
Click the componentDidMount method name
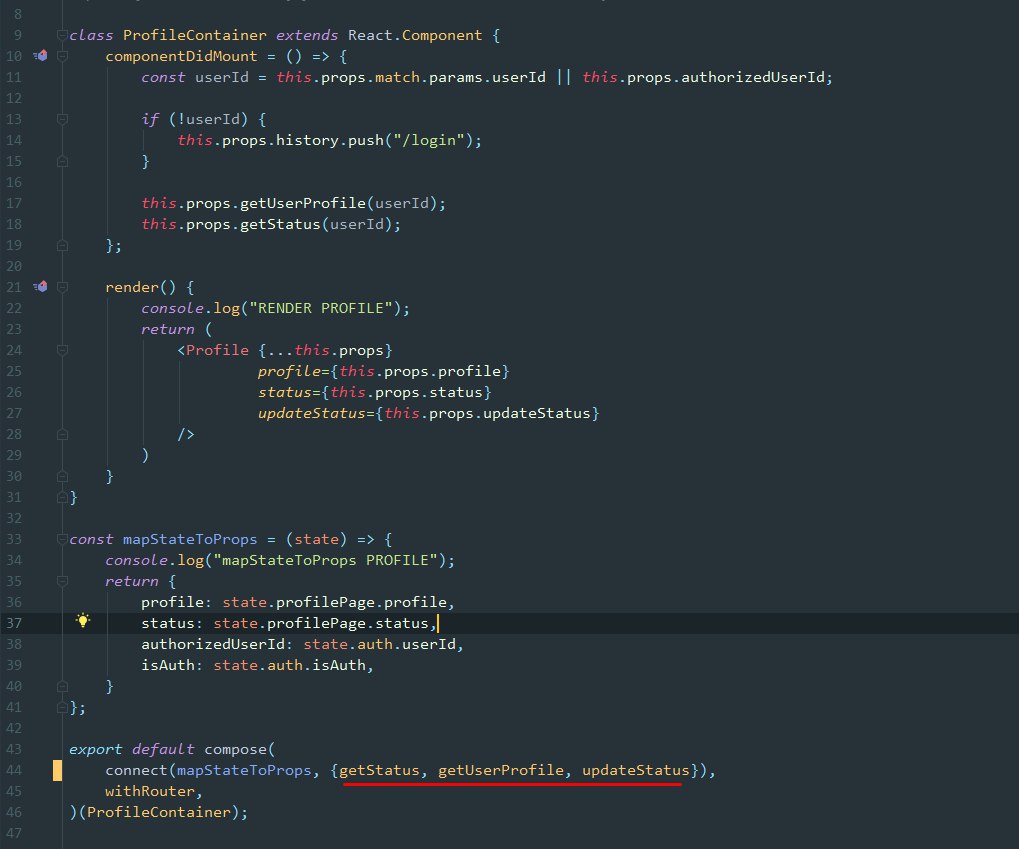coord(181,56)
